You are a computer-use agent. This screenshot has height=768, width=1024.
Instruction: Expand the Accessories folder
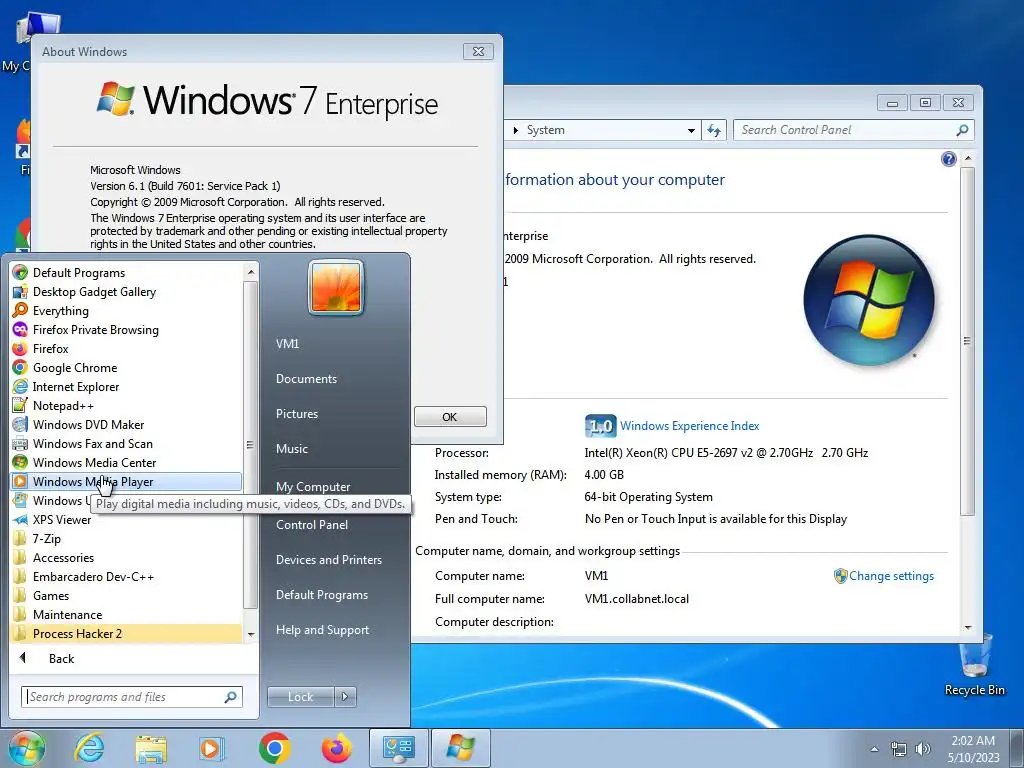127,558
